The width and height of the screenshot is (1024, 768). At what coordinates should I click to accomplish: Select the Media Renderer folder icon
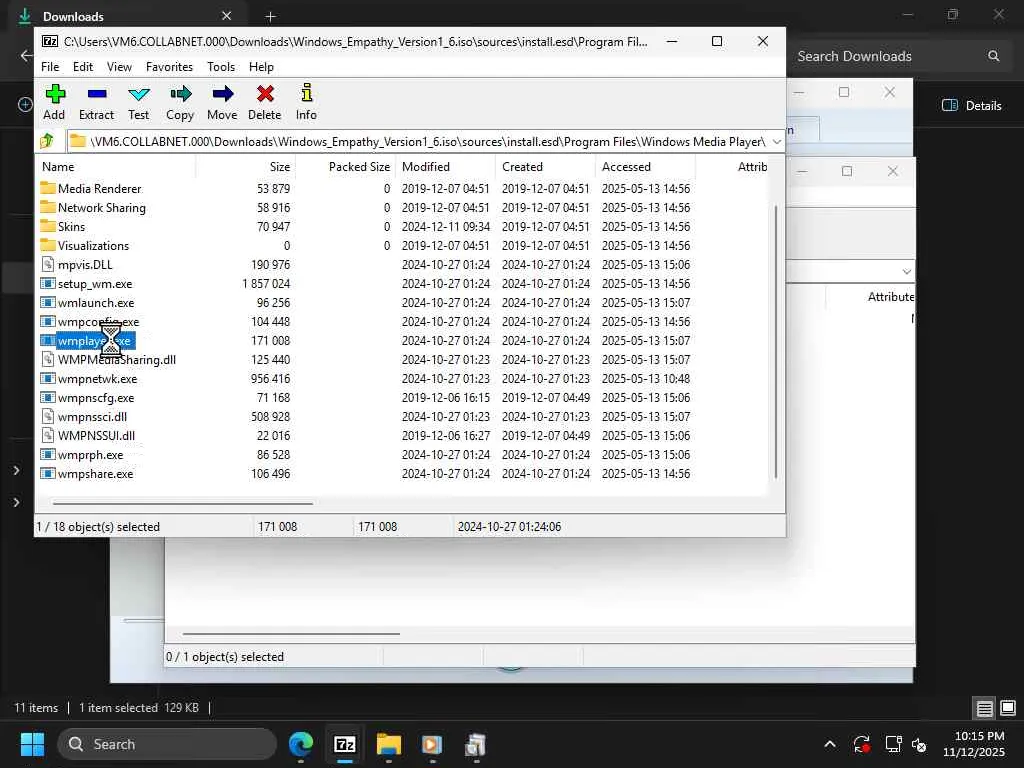click(48, 188)
